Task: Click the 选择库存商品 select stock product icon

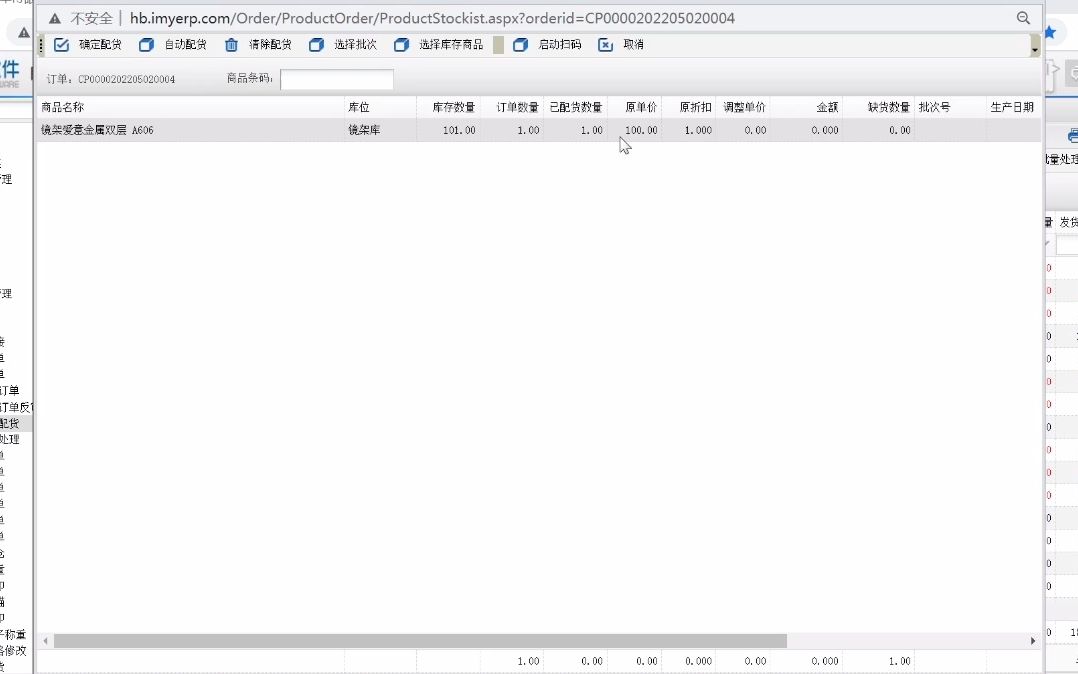Action: click(x=400, y=44)
